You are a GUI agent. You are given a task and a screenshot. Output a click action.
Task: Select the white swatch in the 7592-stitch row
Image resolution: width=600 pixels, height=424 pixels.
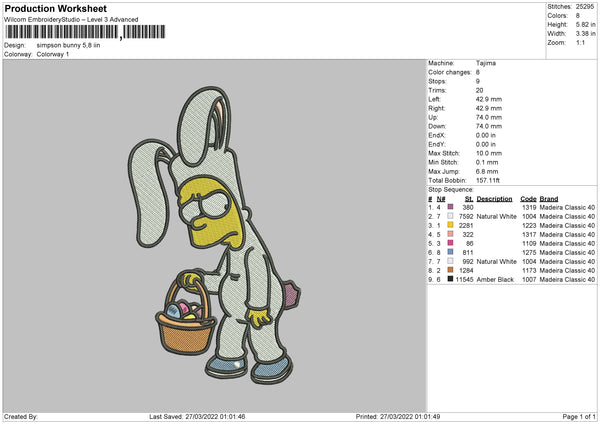pyautogui.click(x=450, y=216)
